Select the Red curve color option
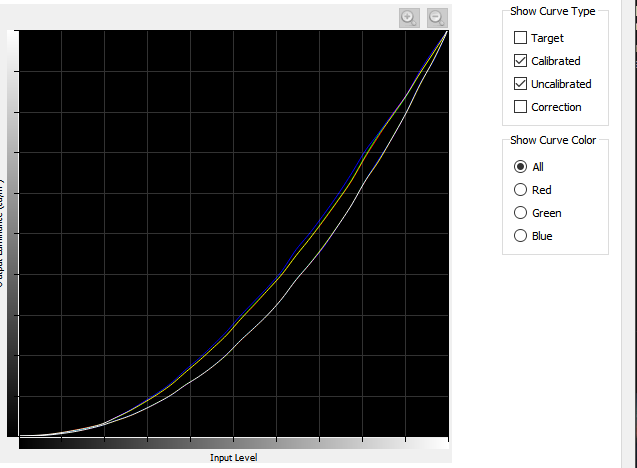Viewport: 637px width, 468px height. 520,190
